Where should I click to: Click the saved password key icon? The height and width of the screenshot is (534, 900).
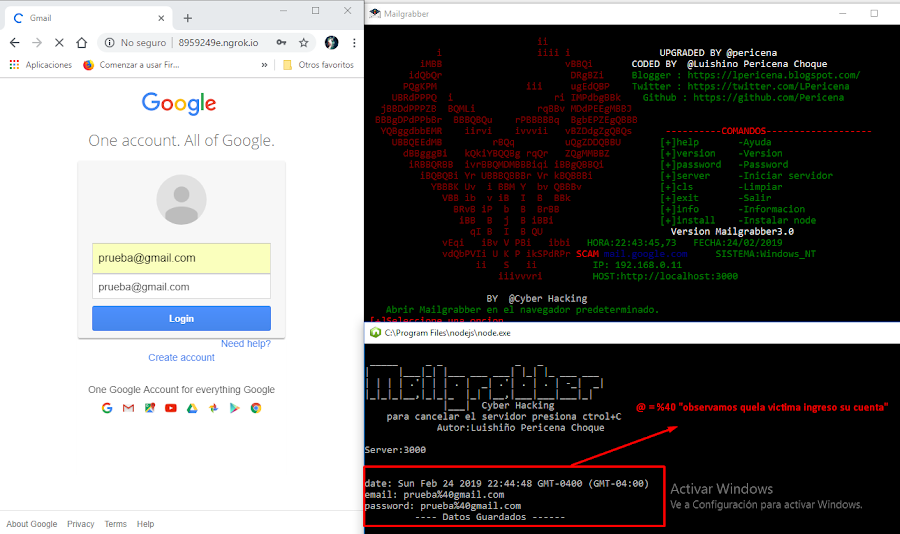tap(281, 42)
